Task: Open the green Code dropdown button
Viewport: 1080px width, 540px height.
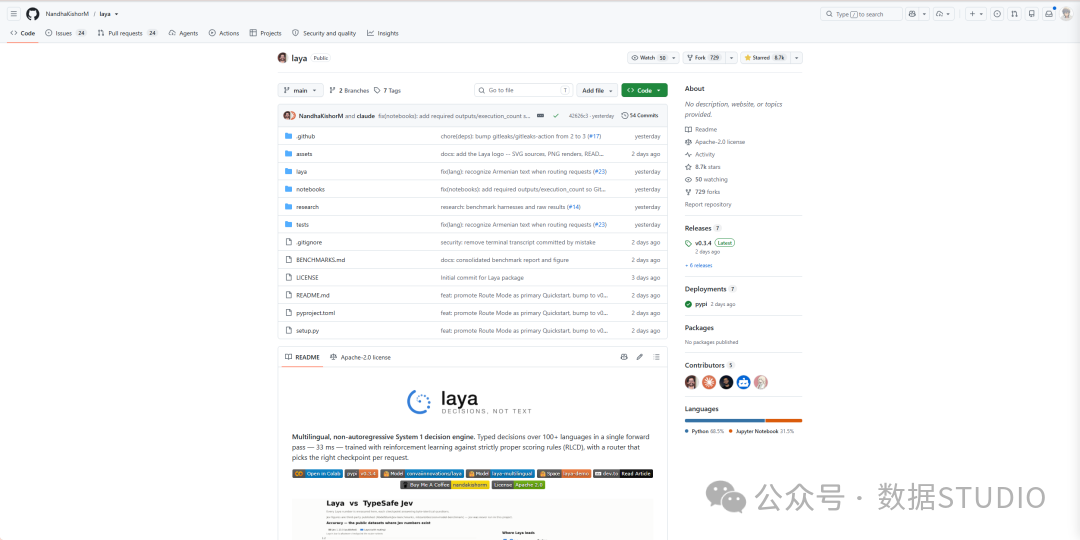Action: [x=644, y=90]
